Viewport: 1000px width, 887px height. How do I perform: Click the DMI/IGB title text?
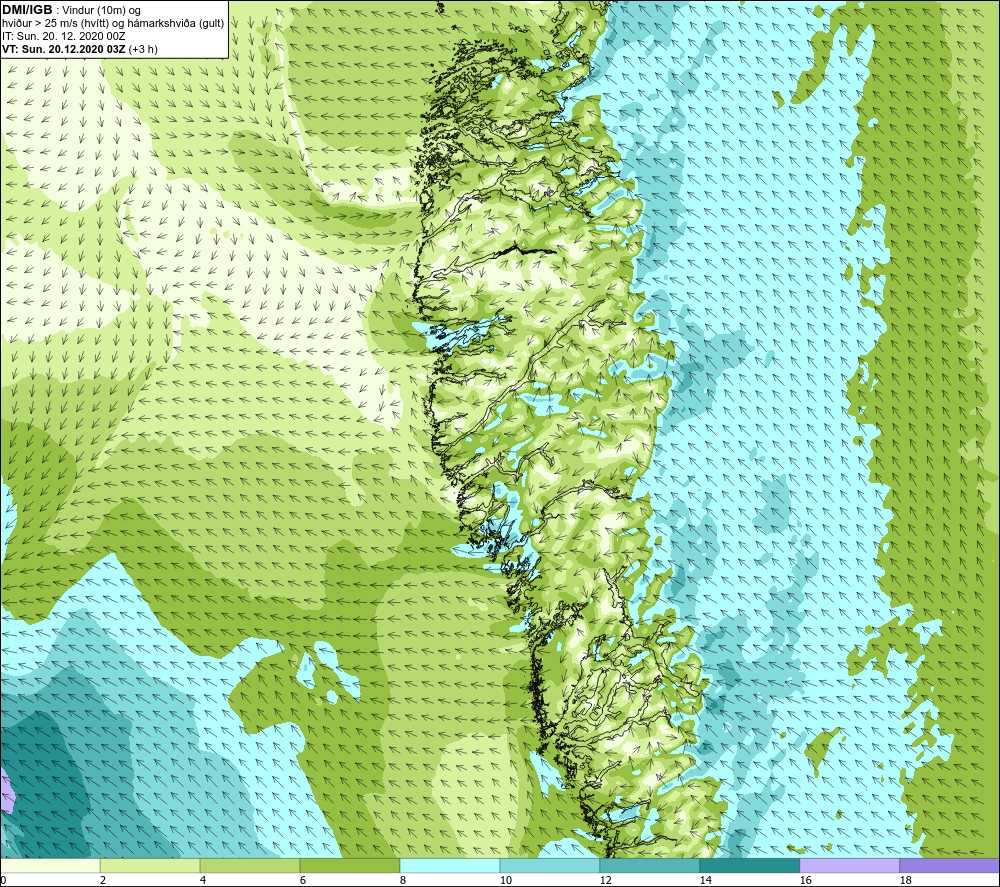(x=27, y=10)
